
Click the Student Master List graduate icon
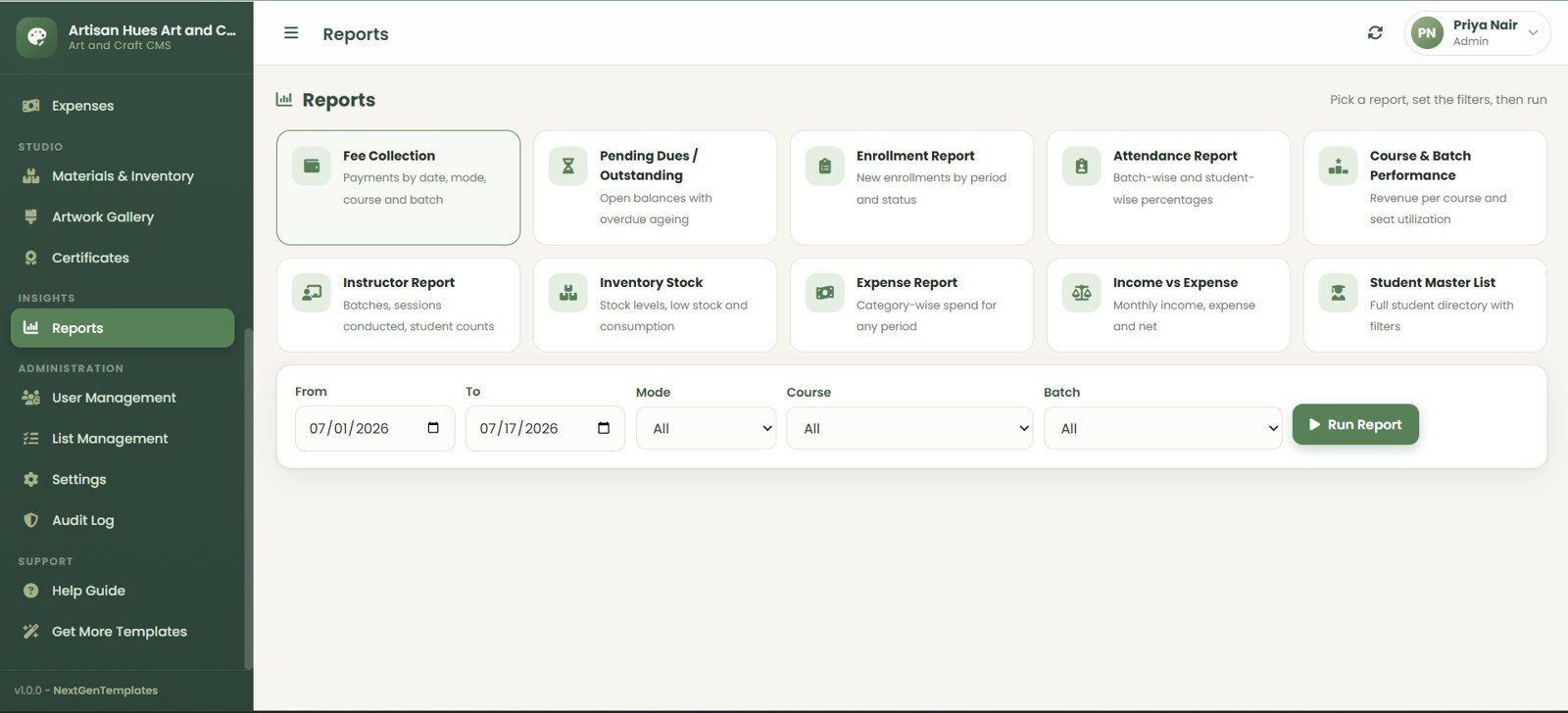click(x=1339, y=293)
